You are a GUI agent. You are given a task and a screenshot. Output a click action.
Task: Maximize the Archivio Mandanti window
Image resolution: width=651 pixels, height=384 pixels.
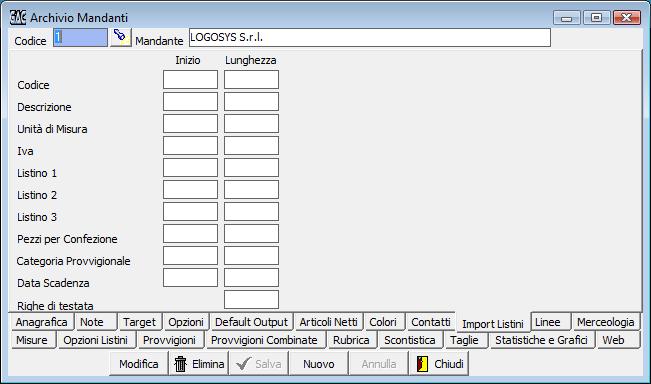597,18
